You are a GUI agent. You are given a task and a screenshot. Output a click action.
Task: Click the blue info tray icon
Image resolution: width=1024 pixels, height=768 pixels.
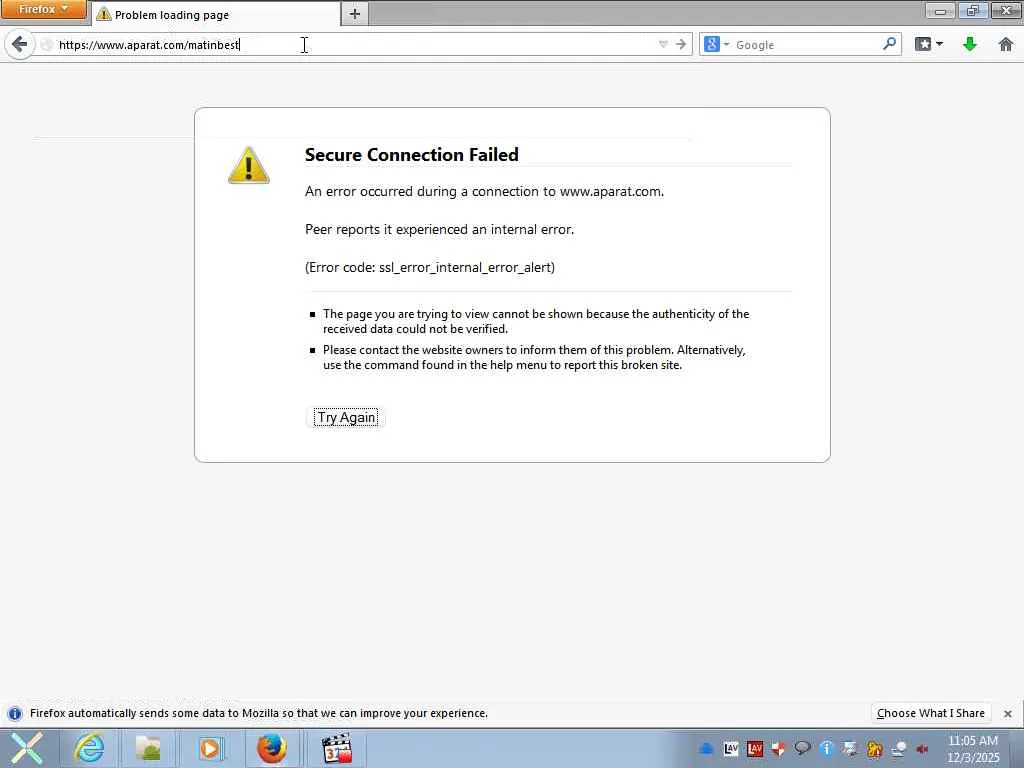pyautogui.click(x=827, y=748)
